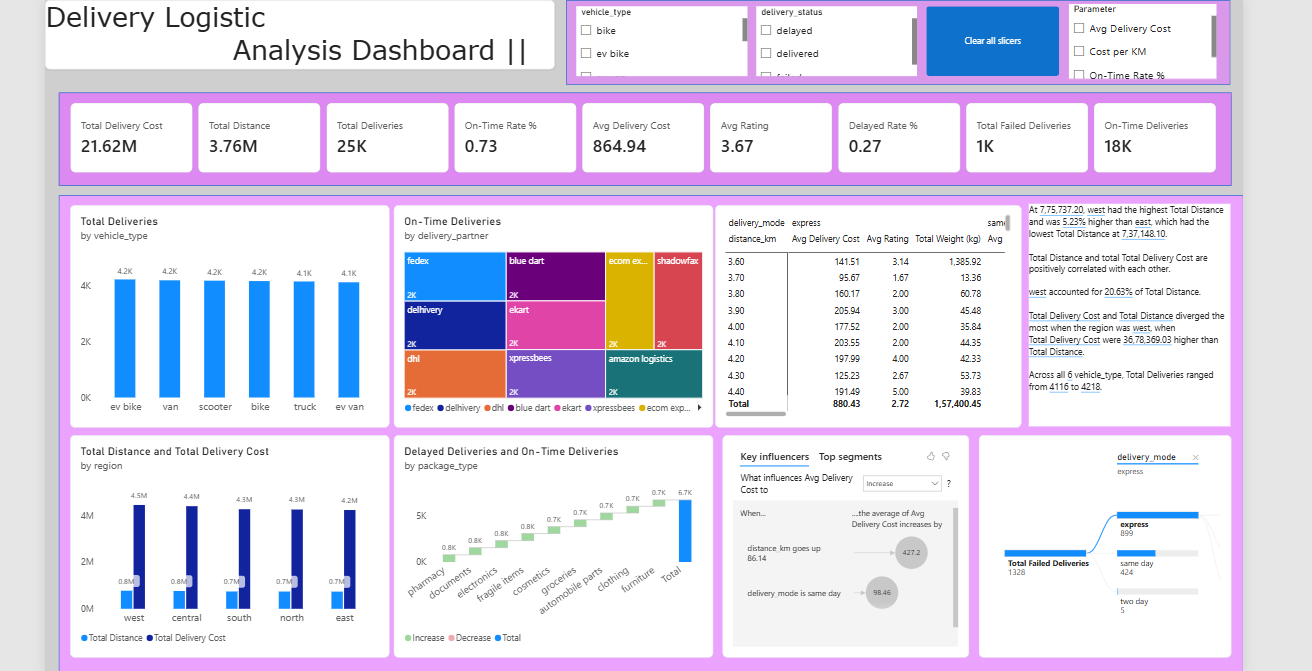
Task: Select the two day node in decomposition tree
Action: tap(1158, 591)
